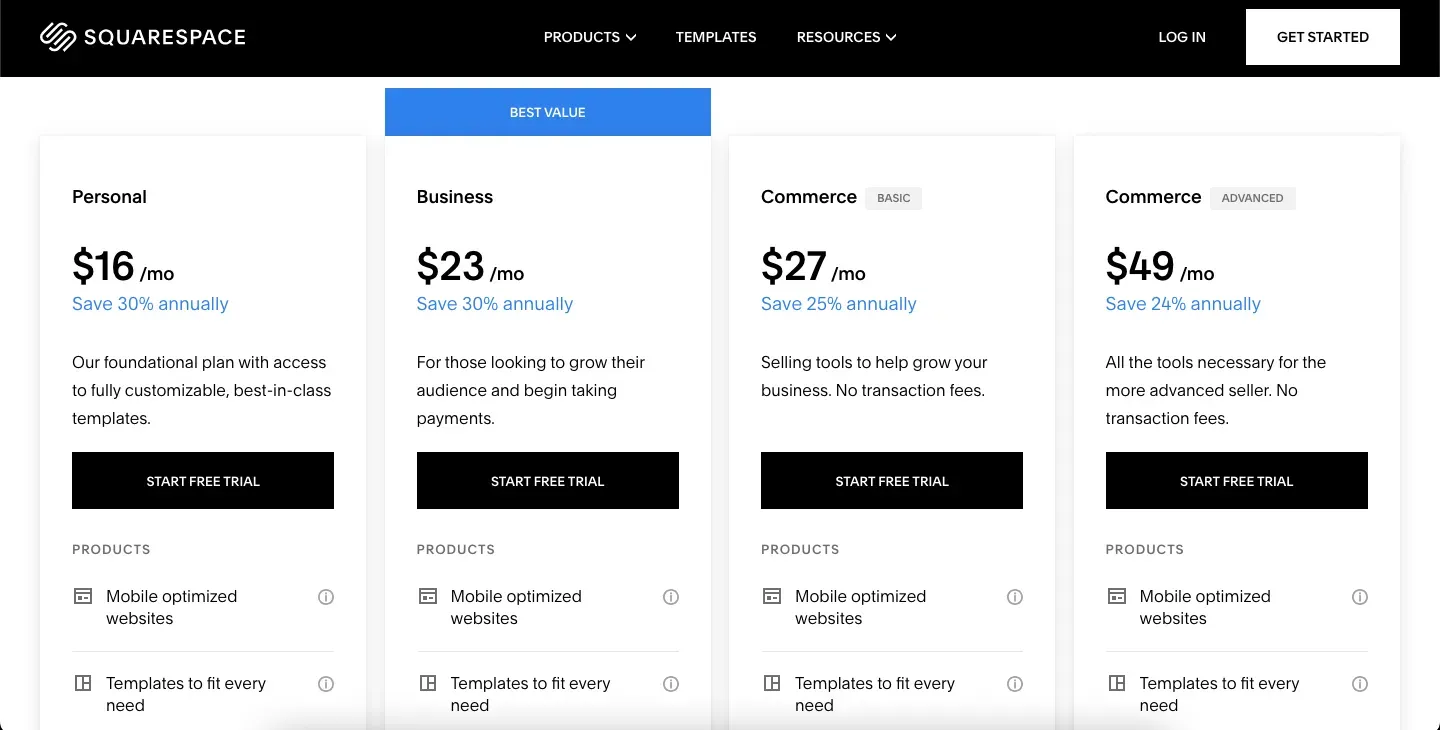Start free trial for Commerce Advanced plan
The height and width of the screenshot is (730, 1440).
(1237, 481)
